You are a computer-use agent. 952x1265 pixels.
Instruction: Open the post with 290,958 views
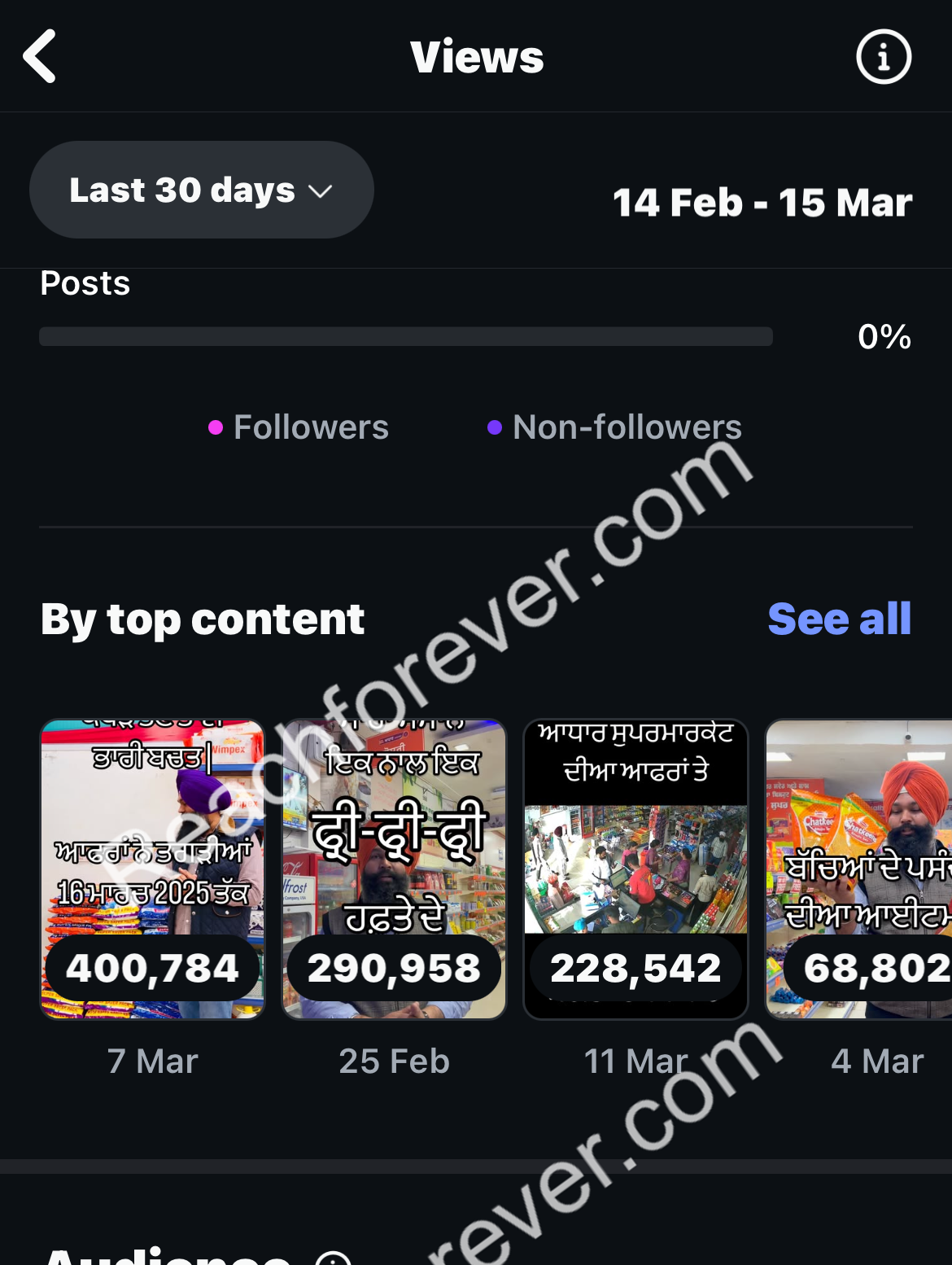click(395, 869)
